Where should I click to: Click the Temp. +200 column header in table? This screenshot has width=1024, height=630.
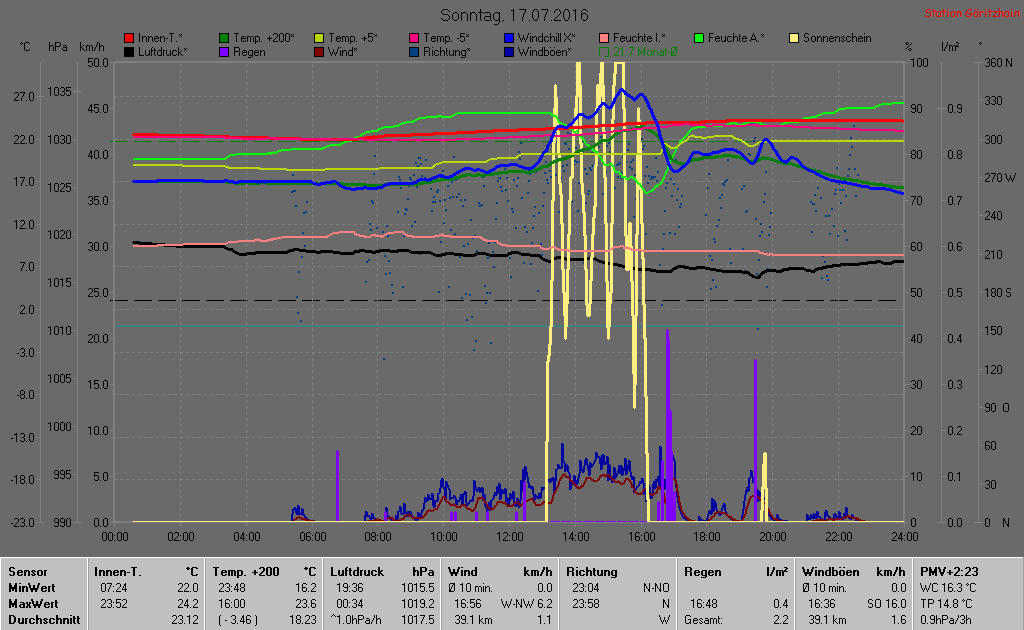246,572
